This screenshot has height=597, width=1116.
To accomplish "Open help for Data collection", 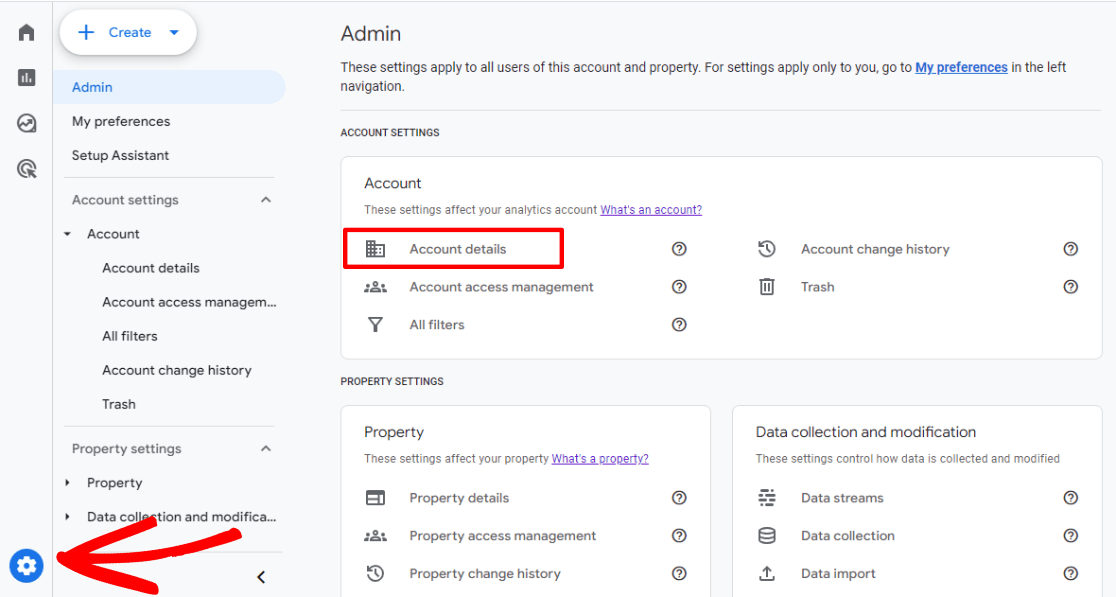I will (1070, 536).
